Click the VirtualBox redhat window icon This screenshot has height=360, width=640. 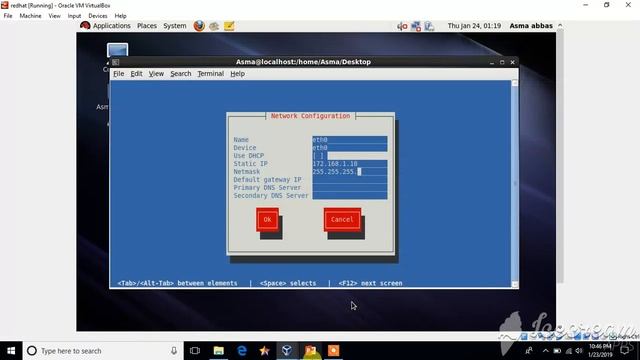pyautogui.click(x=4, y=5)
